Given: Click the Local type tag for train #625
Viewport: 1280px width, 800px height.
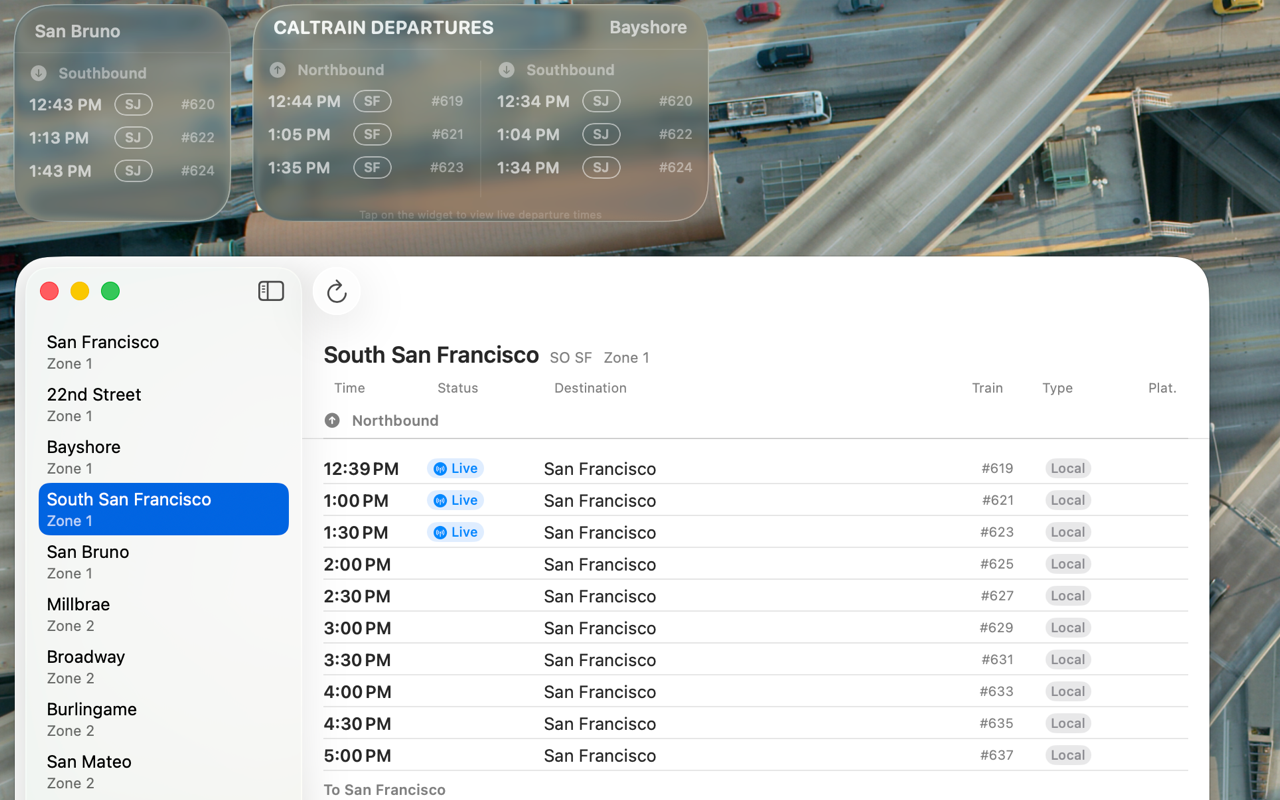Looking at the screenshot, I should [1067, 564].
